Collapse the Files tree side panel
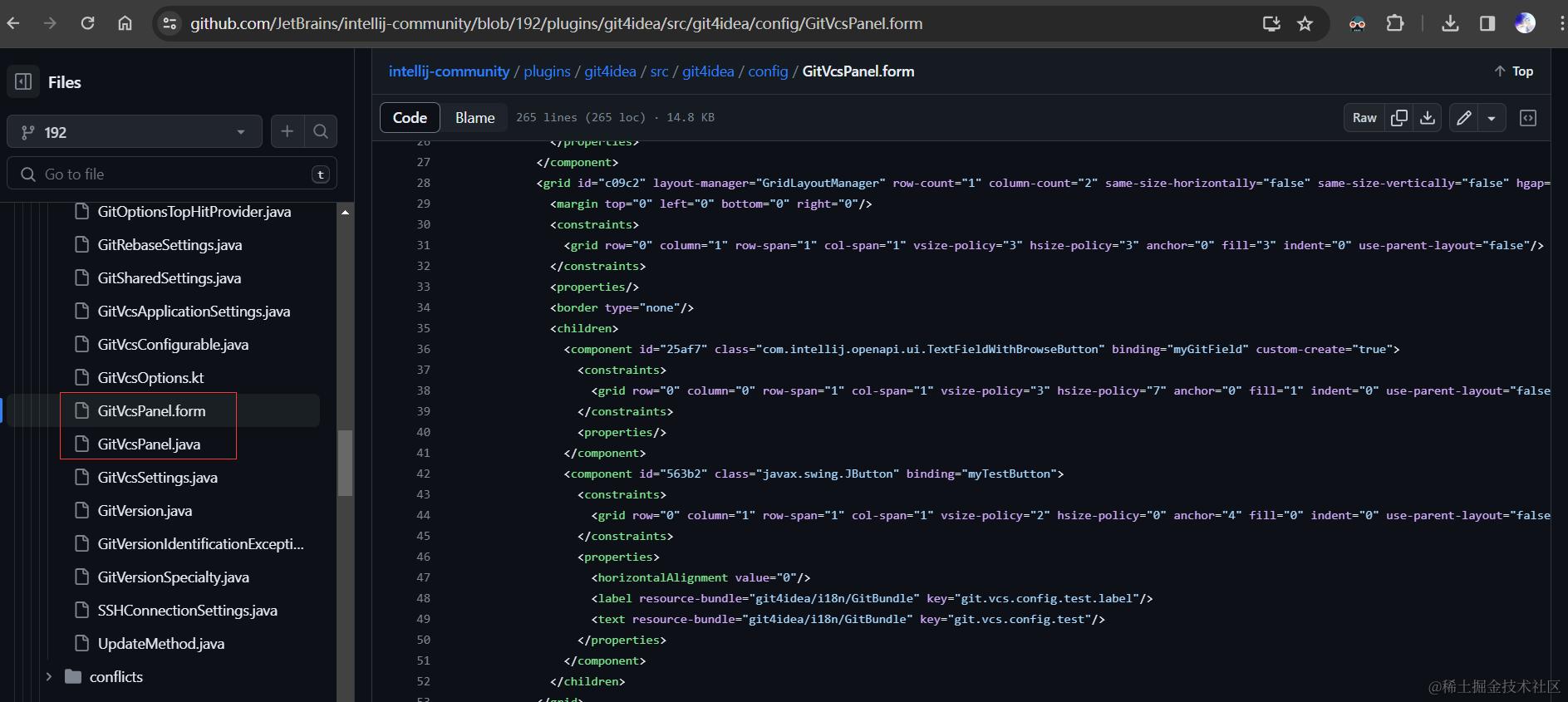The width and height of the screenshot is (1568, 702). 23,81
